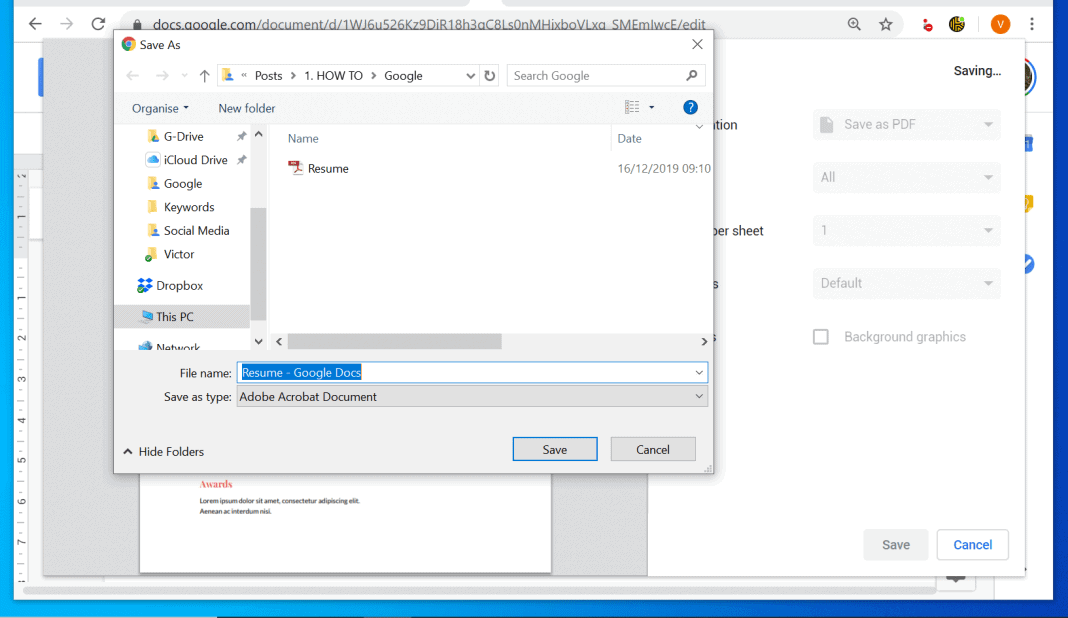Open Save as type dropdown
Screen dimensions: 1068x618
pos(472,397)
